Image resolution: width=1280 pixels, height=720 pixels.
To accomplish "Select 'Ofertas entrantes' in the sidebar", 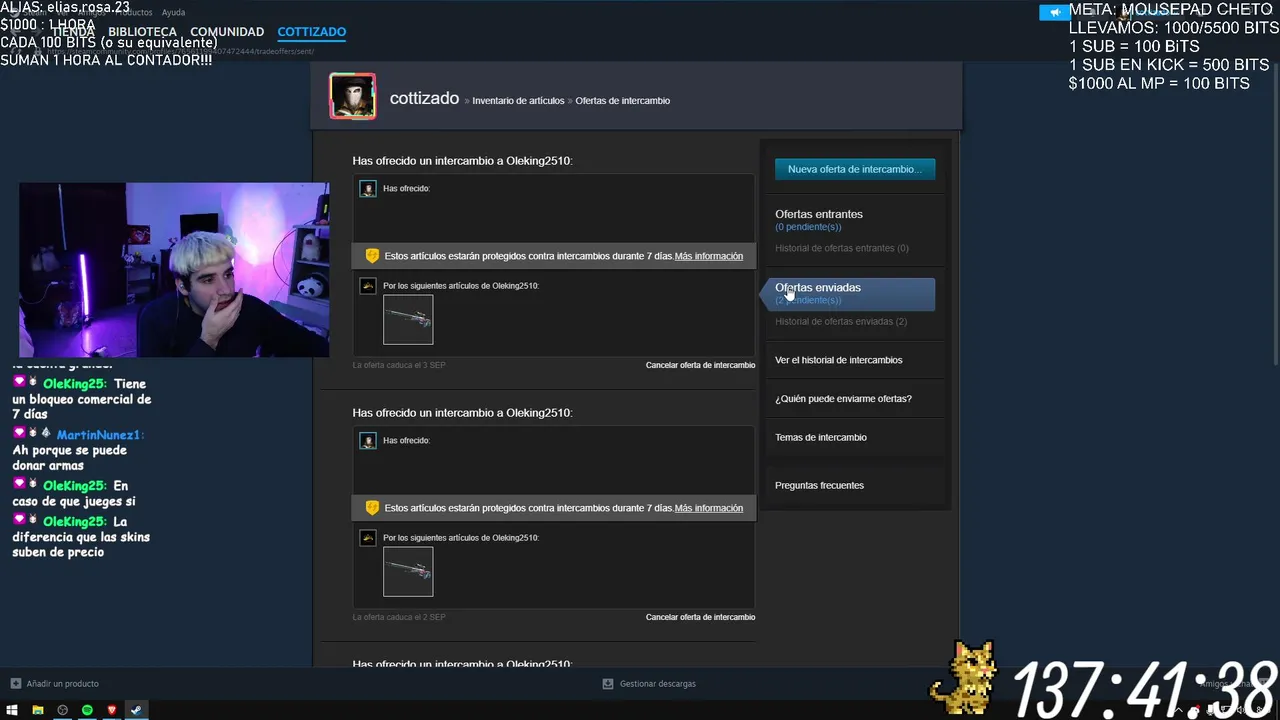I will 819,214.
